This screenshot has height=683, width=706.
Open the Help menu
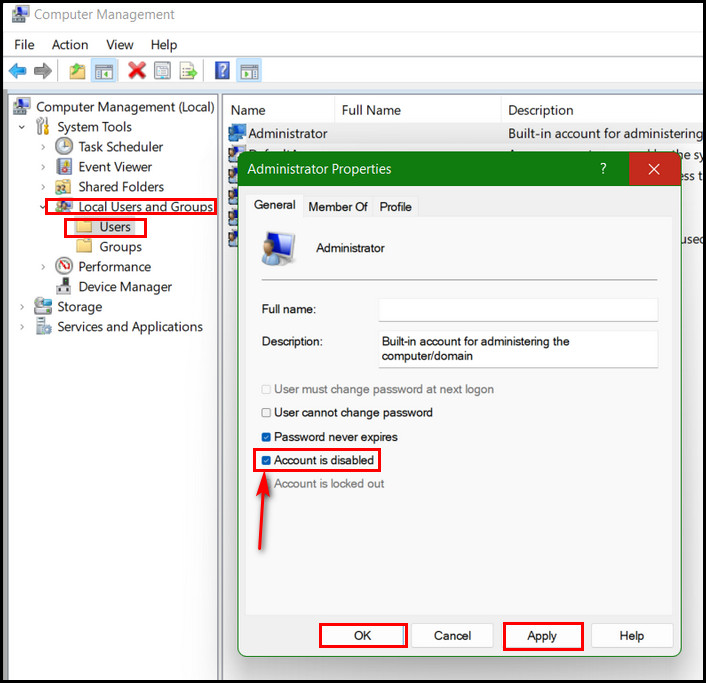pos(164,45)
